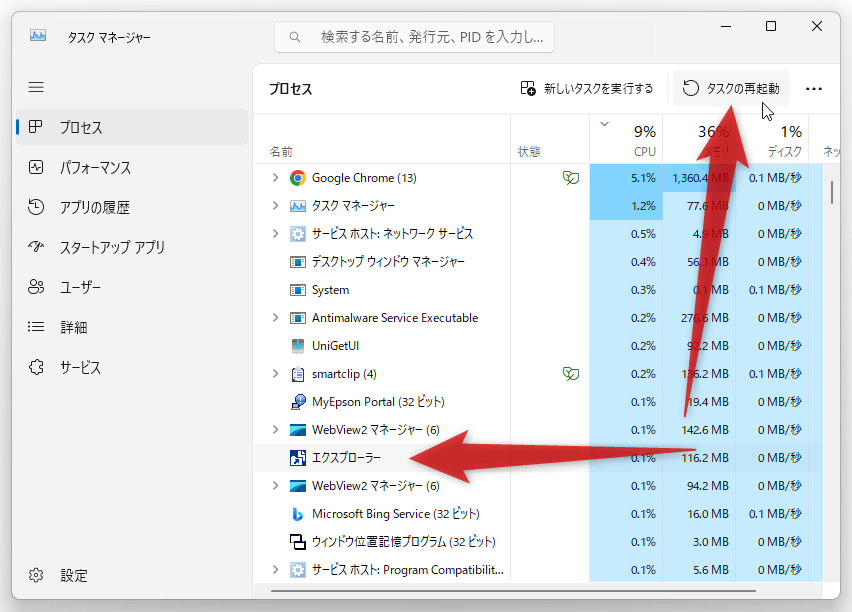This screenshot has width=852, height=612.
Task: Click the horizontal scrollbar under the process list
Action: tap(513, 590)
